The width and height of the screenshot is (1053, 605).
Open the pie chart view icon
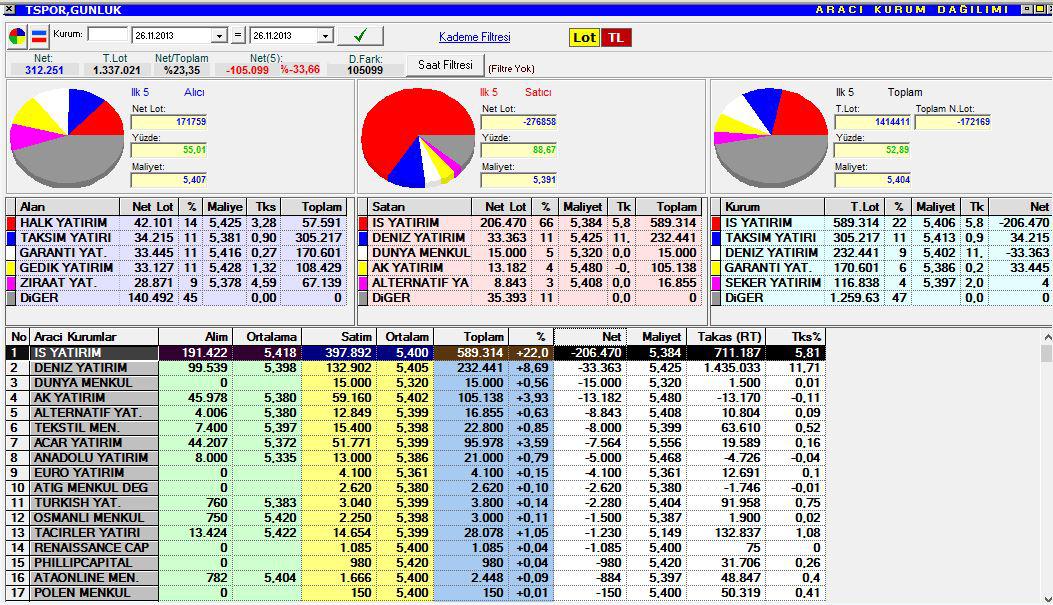(17, 36)
